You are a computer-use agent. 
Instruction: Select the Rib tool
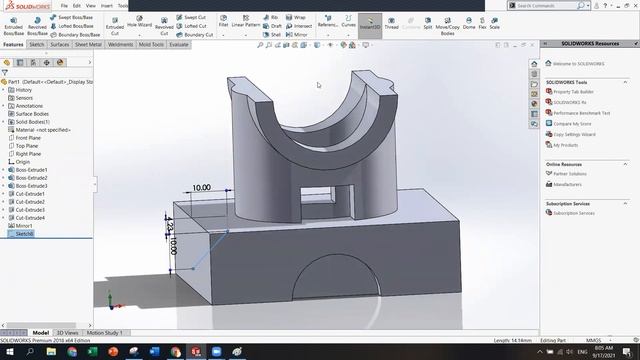271,18
